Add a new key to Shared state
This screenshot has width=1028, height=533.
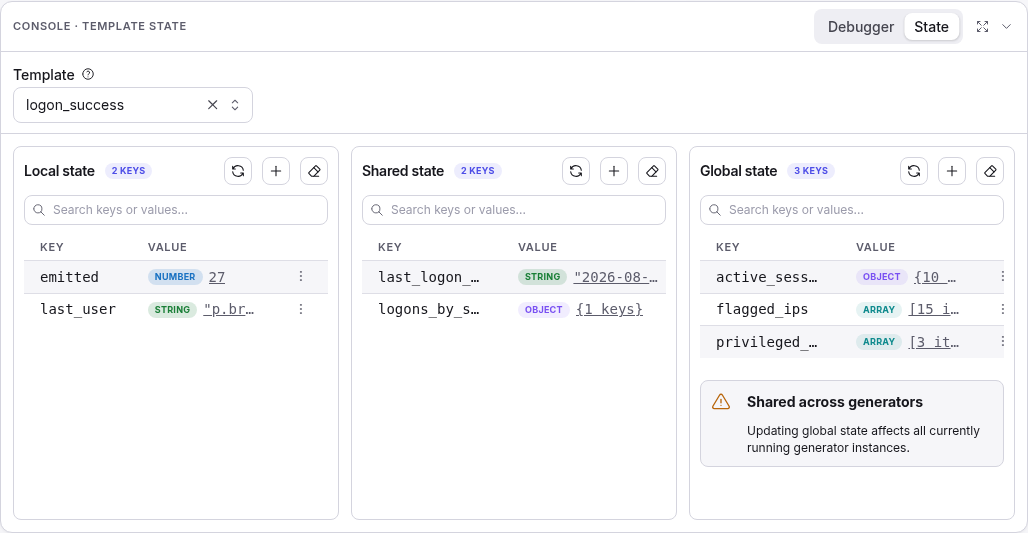(614, 171)
